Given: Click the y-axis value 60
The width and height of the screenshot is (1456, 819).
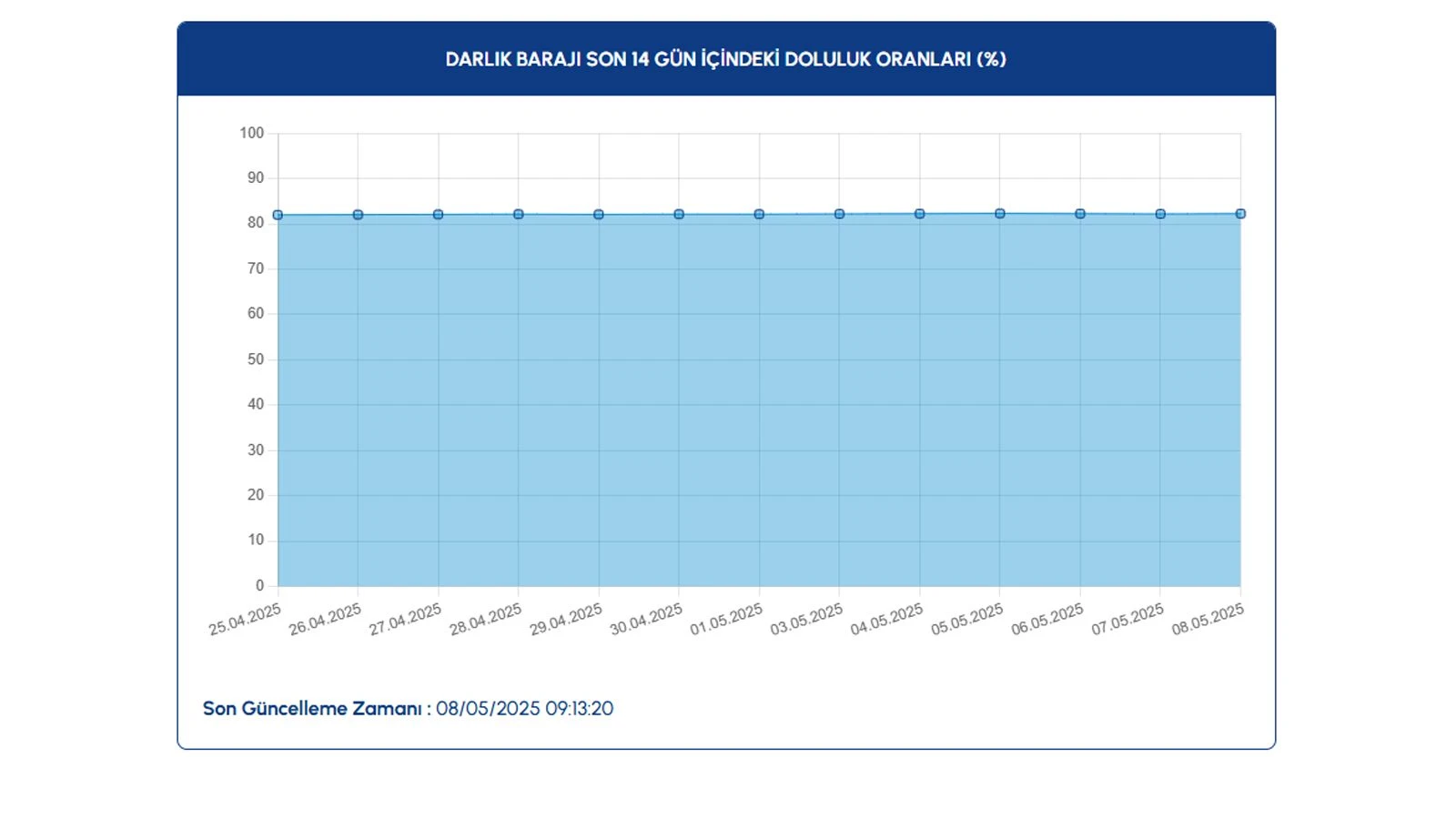Looking at the screenshot, I should click(x=256, y=314).
